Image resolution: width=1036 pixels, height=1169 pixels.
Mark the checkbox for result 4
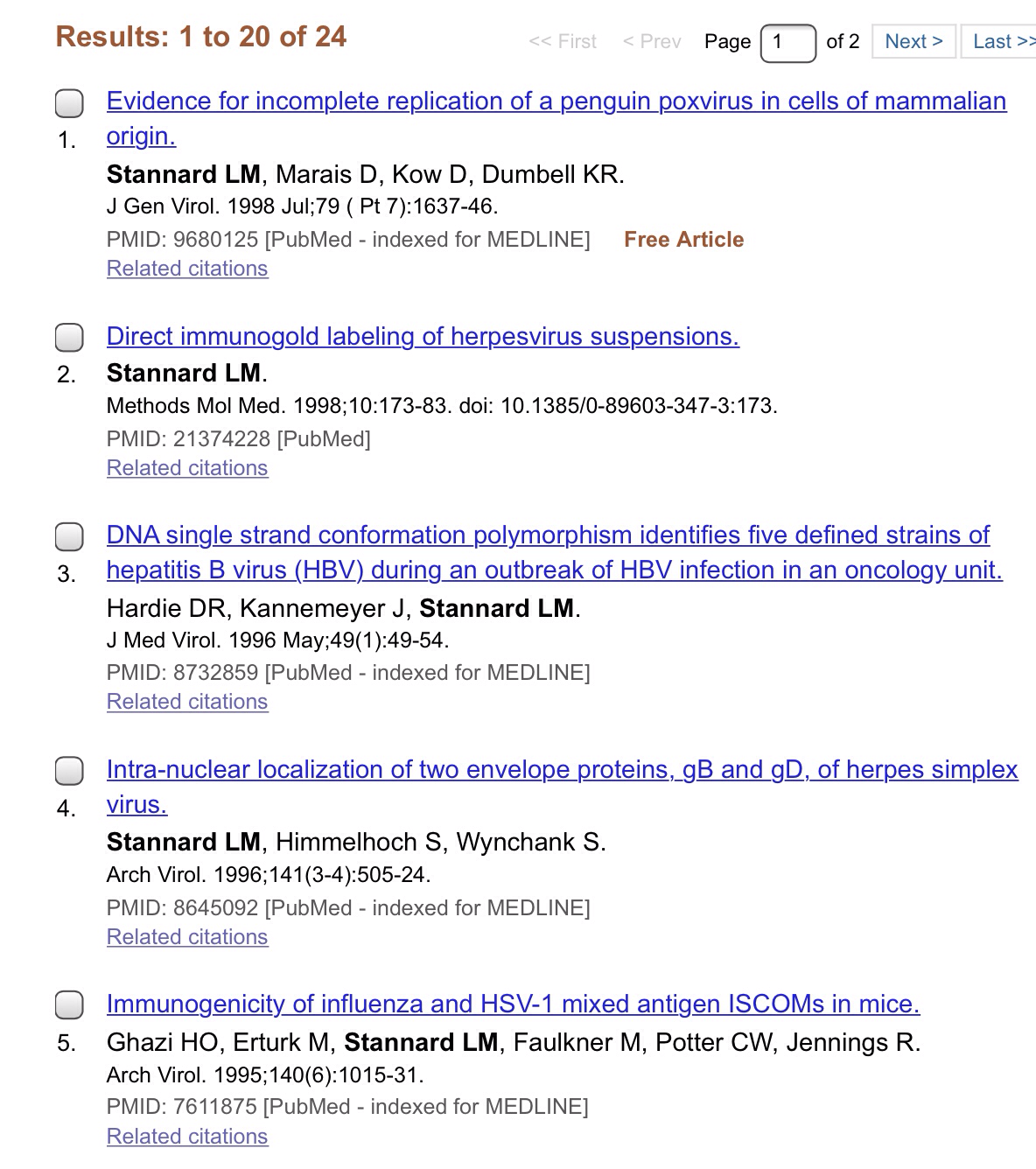tap(69, 771)
